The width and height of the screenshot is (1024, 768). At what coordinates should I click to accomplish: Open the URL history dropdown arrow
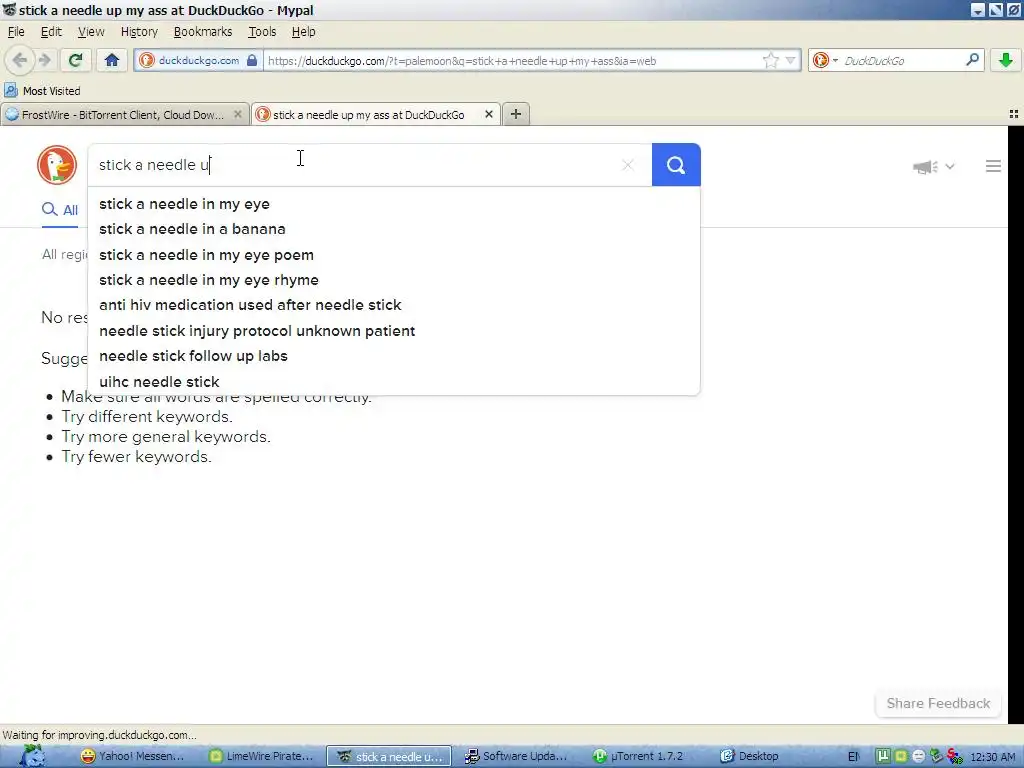pyautogui.click(x=790, y=61)
